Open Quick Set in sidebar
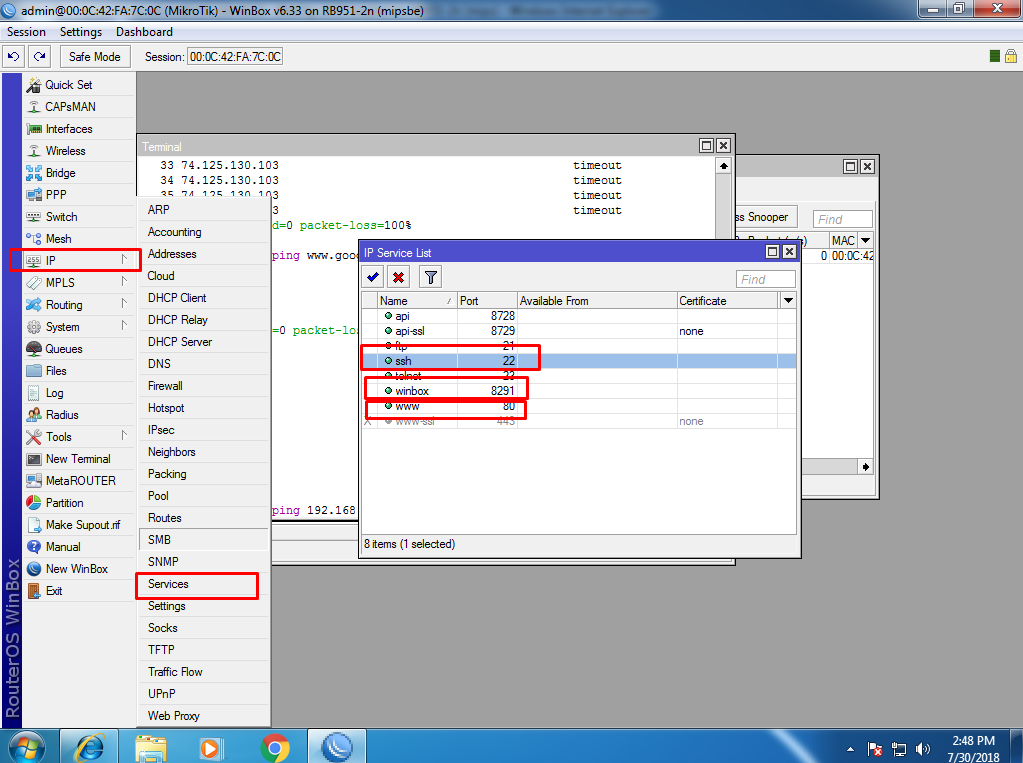This screenshot has height=763, width=1023. 79,85
